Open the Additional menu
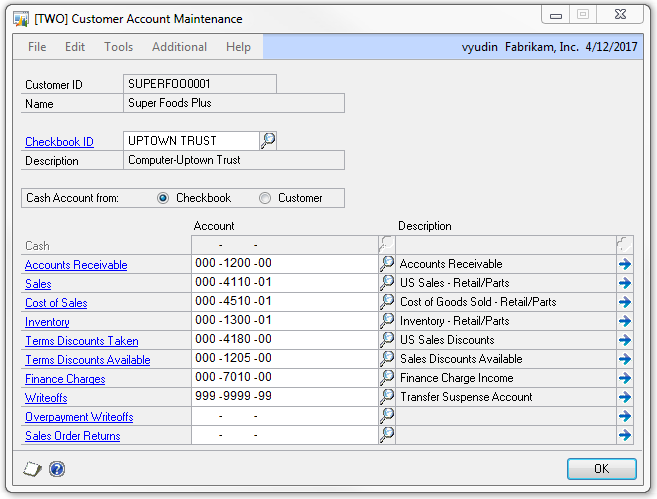 (179, 47)
